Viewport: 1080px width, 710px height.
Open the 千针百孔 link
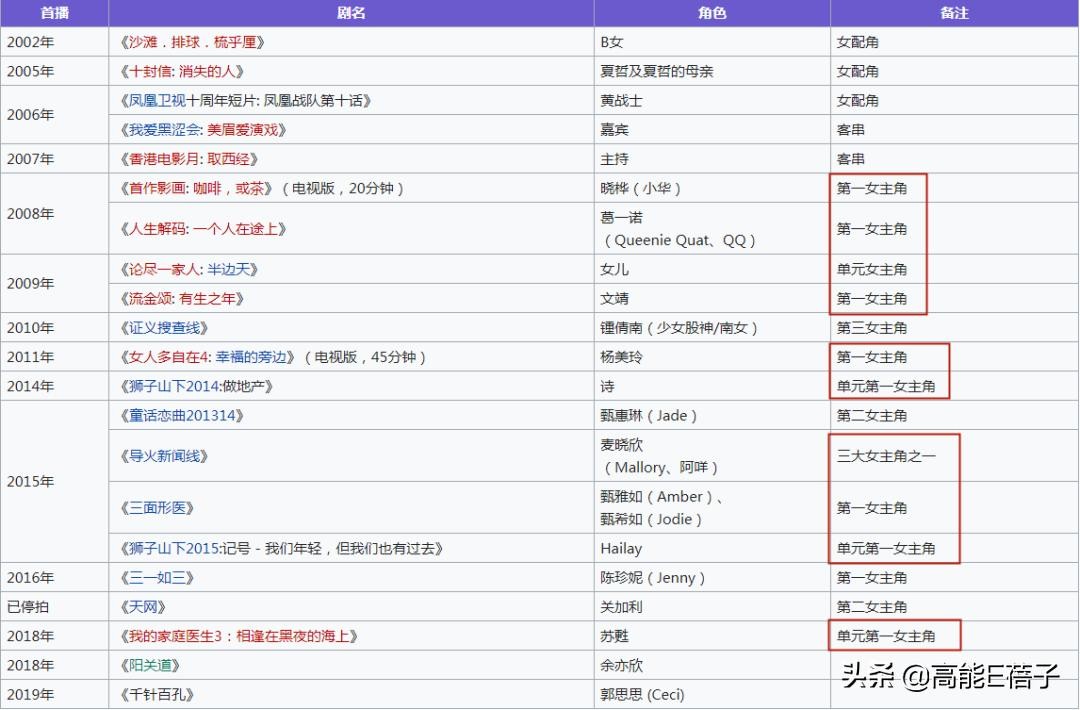click(157, 694)
